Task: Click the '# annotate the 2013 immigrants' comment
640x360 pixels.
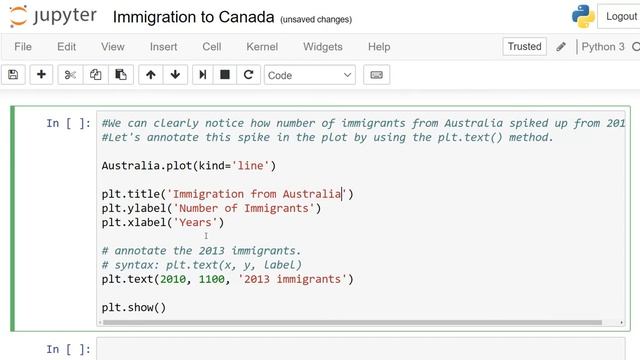Action: (x=201, y=251)
